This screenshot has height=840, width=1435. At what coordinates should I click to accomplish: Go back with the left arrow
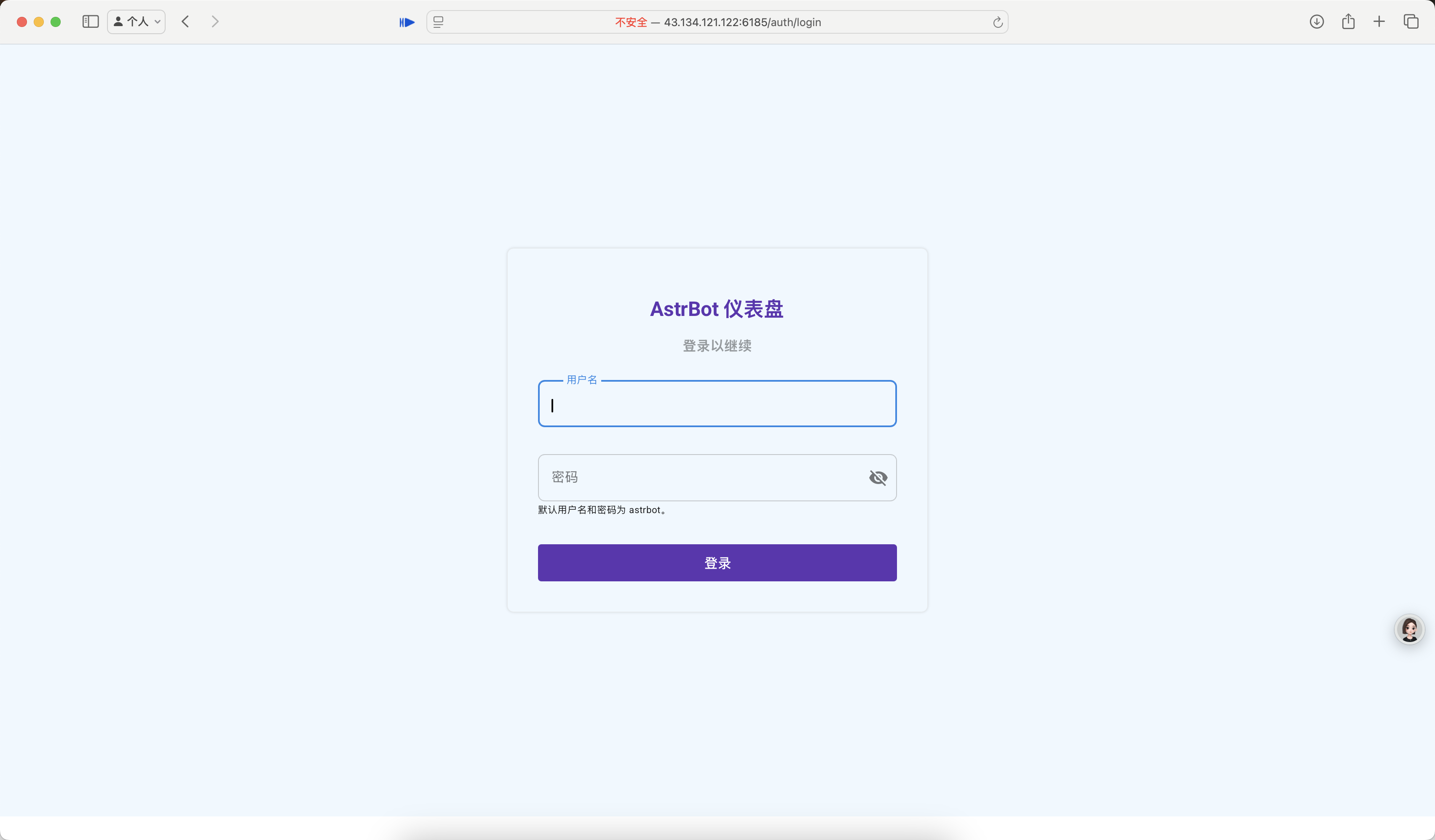pos(185,21)
